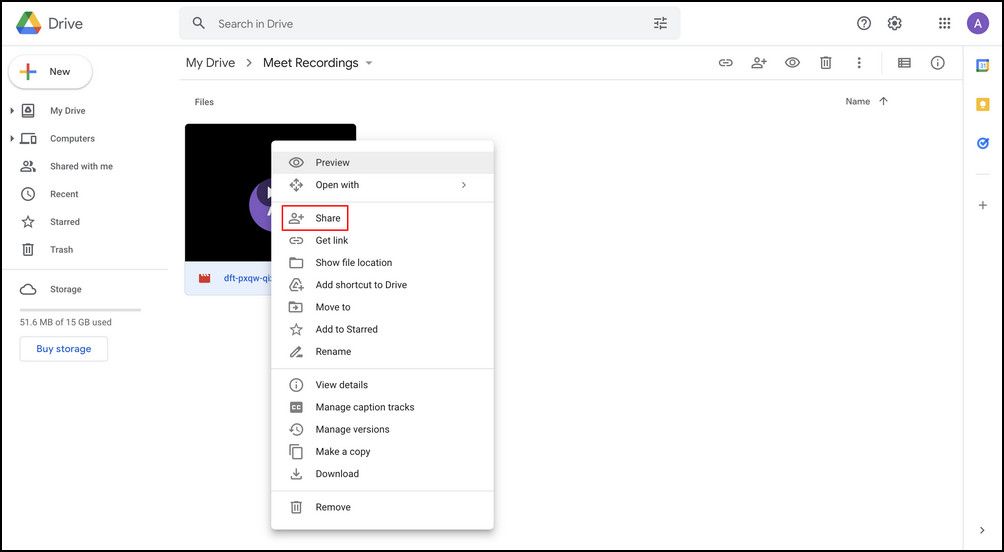Click the storage usage bar
Screen dimensions: 1004x552
tap(80, 310)
